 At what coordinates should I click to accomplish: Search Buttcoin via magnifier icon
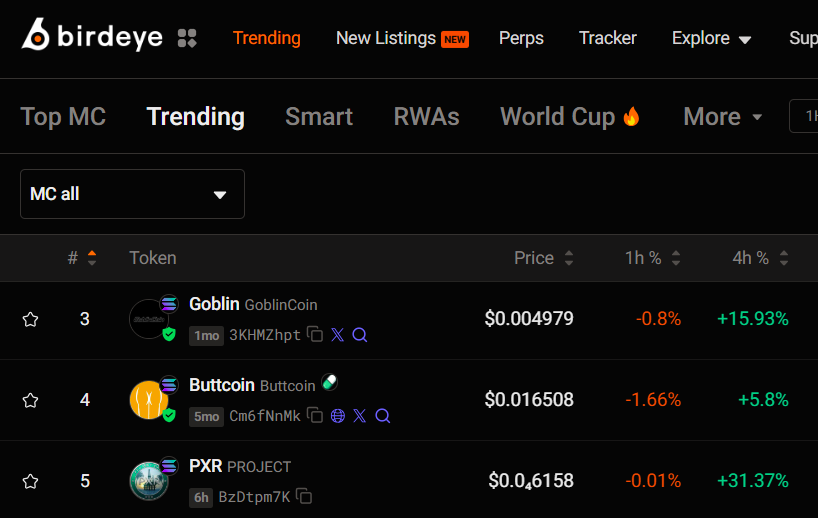tap(383, 416)
